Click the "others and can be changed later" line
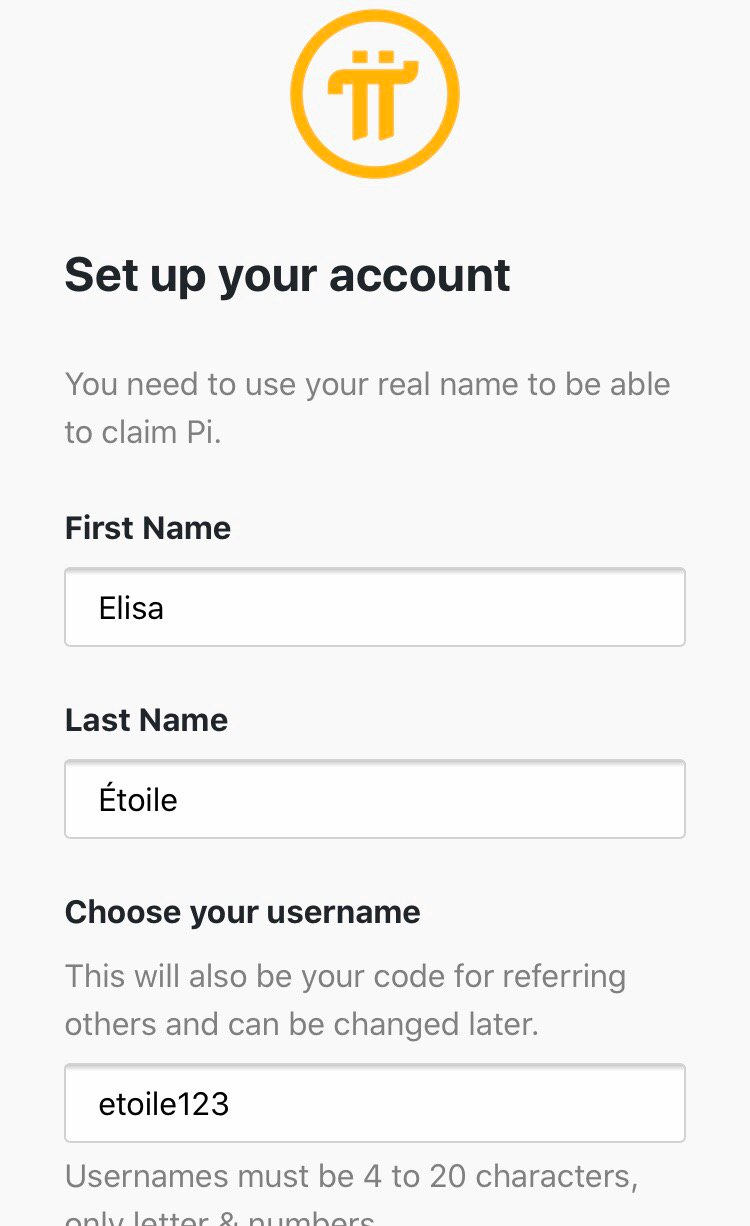 pos(301,1024)
